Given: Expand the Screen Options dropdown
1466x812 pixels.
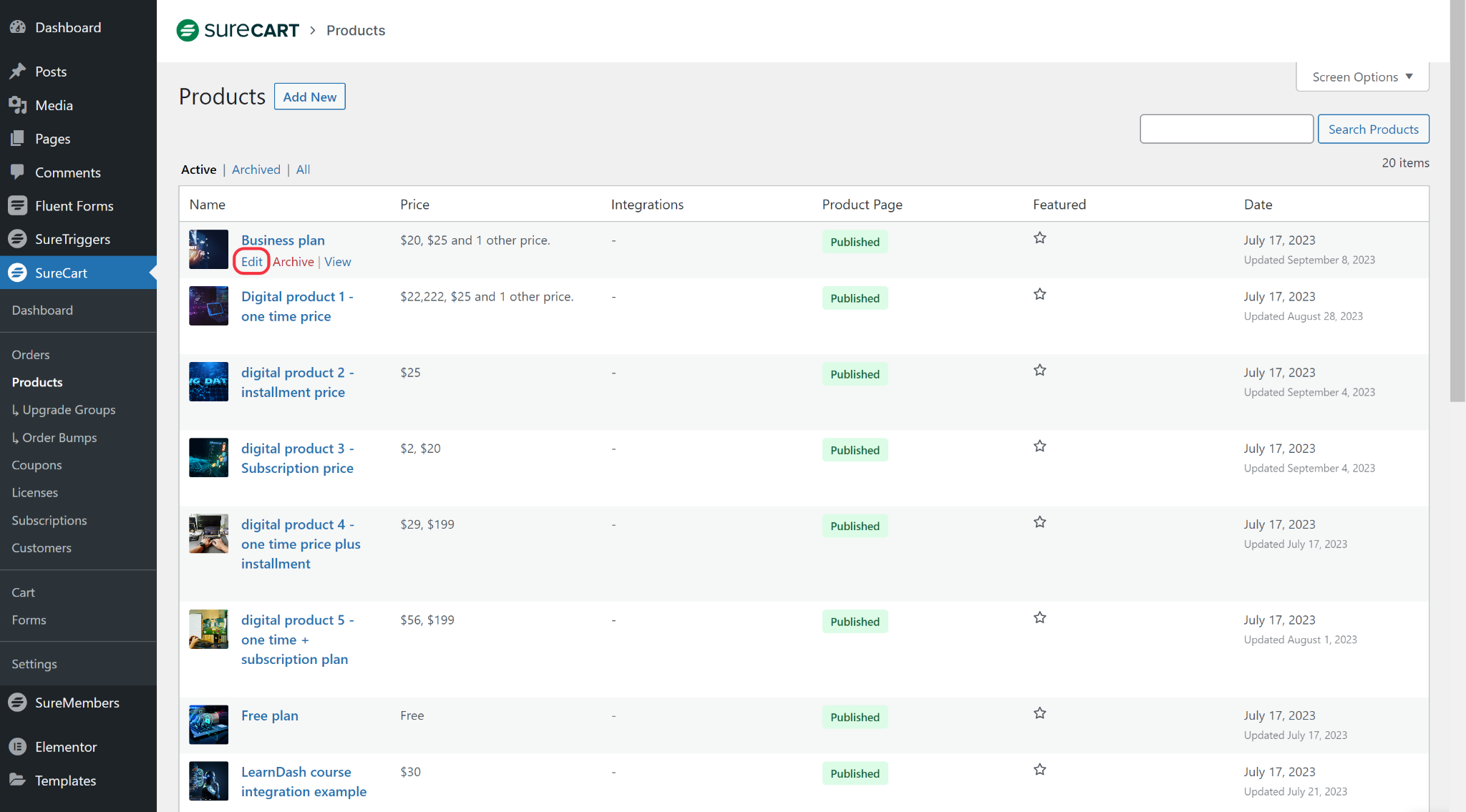Looking at the screenshot, I should coord(1362,77).
